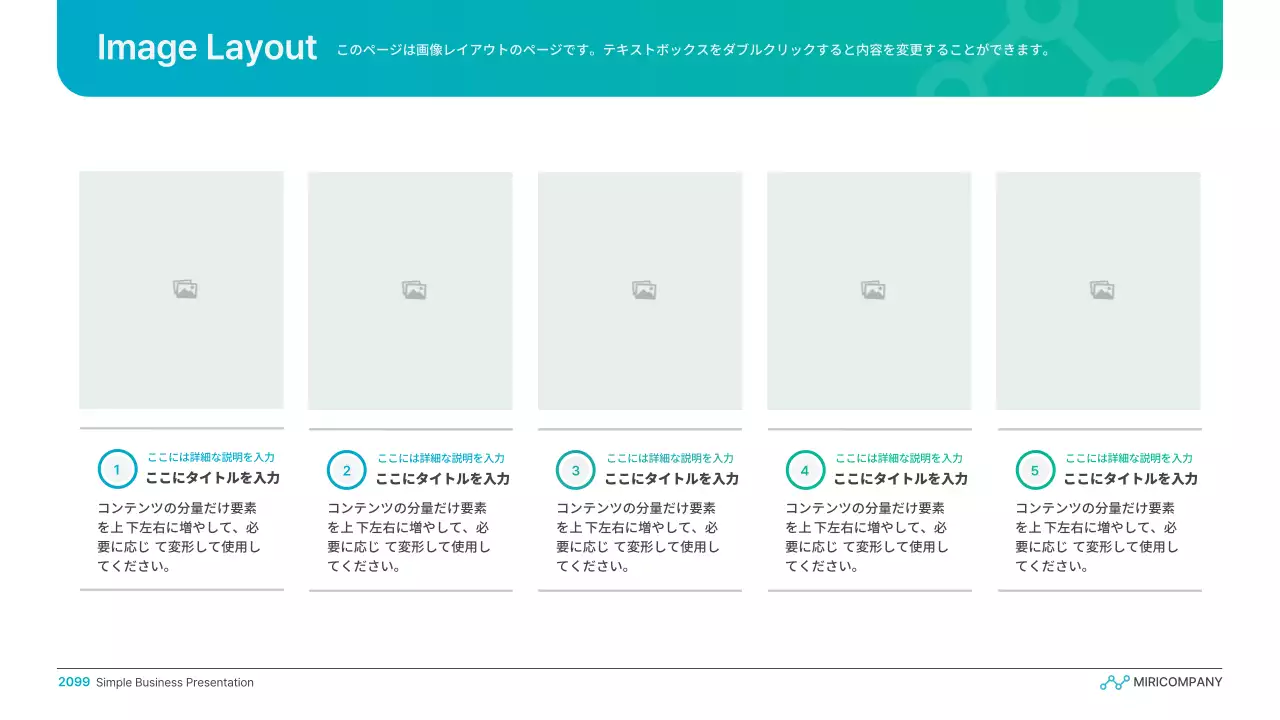Click the 2099 year text in footer

[74, 682]
